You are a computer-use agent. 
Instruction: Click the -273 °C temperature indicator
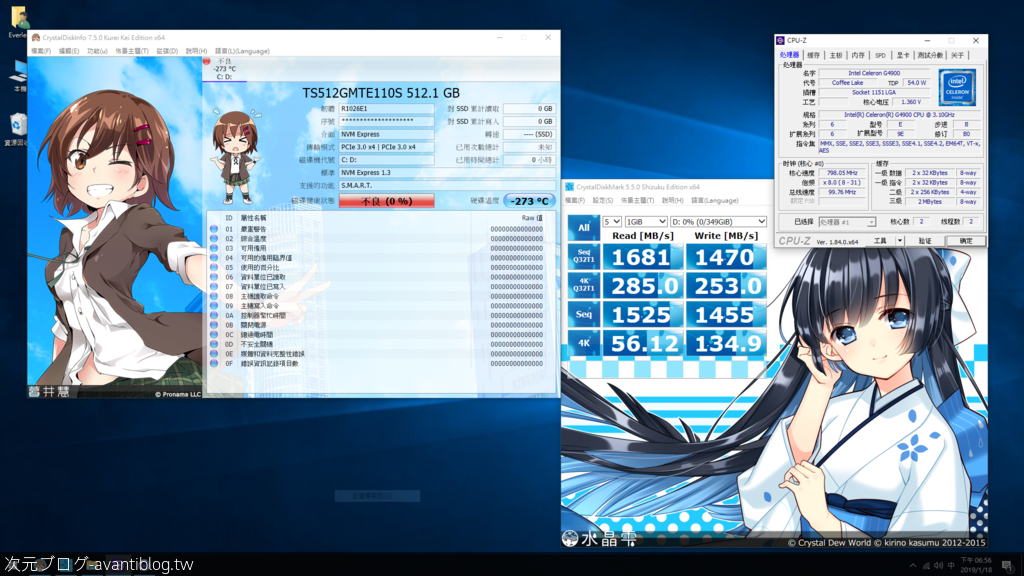(x=529, y=201)
